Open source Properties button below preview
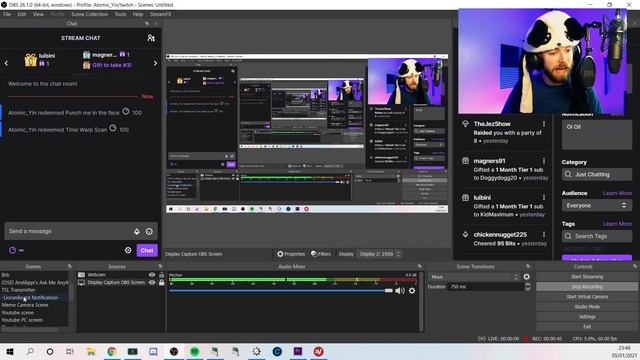Viewport: 640px width, 360px height. coord(291,254)
